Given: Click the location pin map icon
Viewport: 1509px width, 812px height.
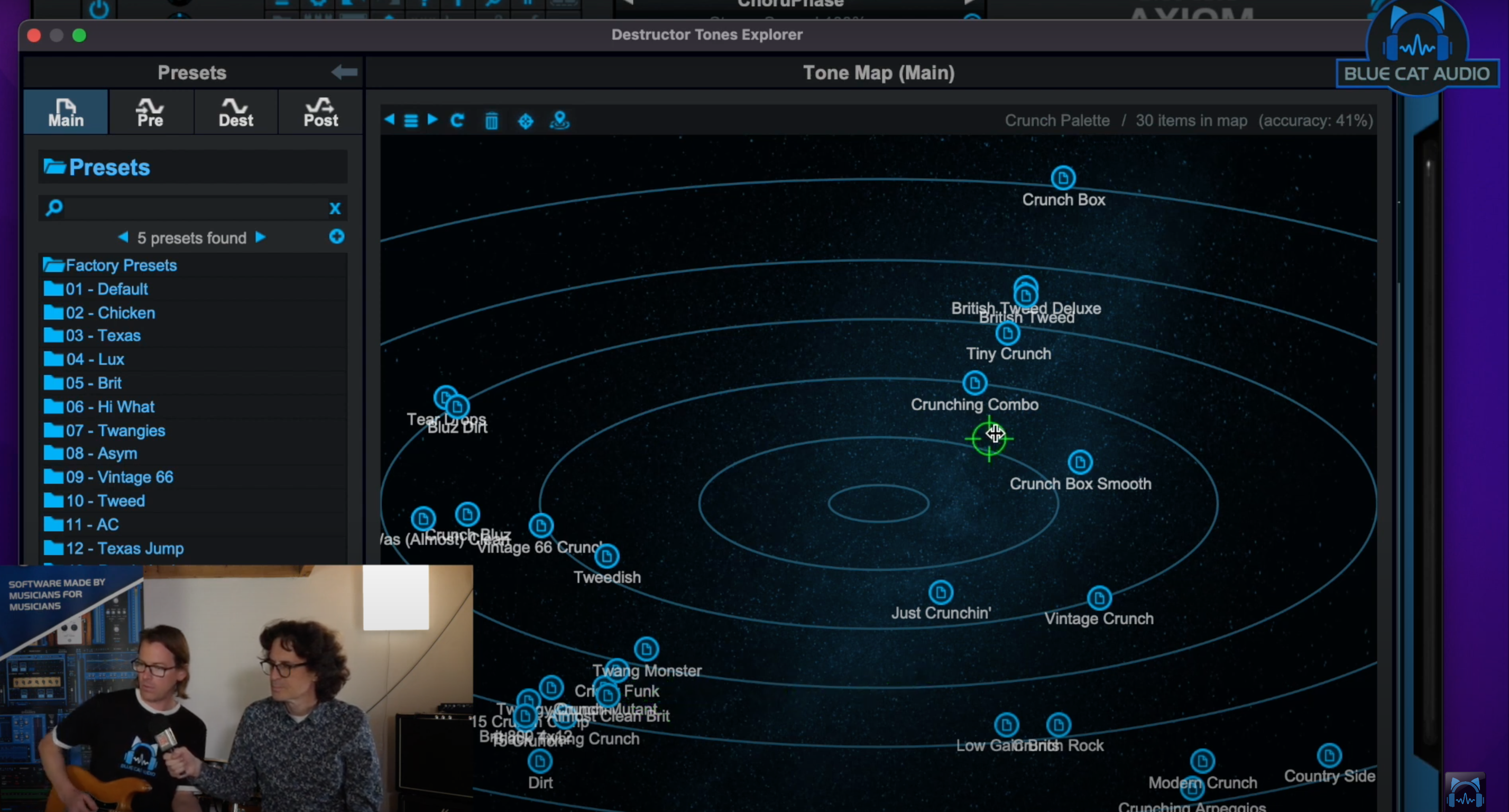Looking at the screenshot, I should [559, 121].
